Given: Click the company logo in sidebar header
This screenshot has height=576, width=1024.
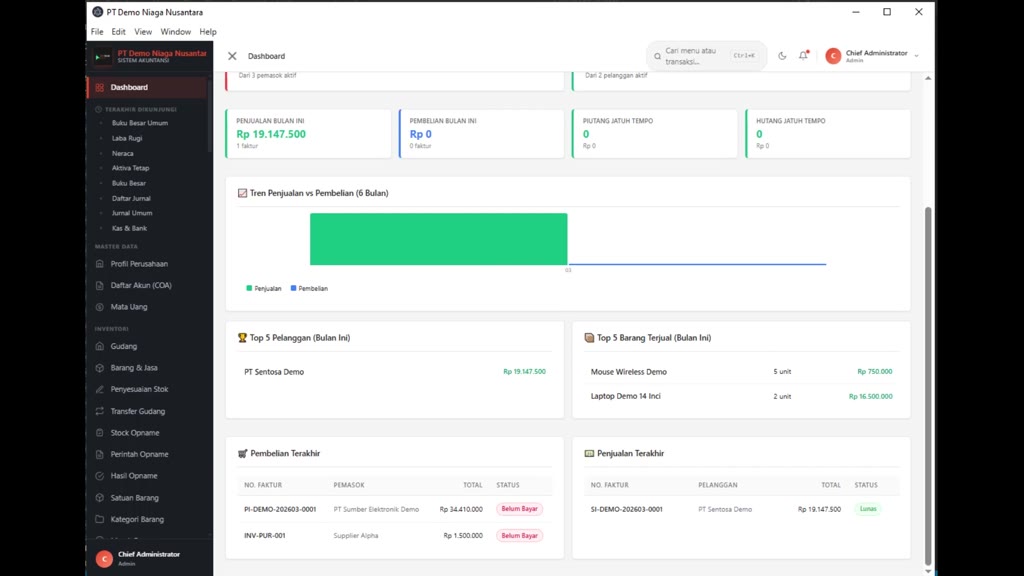Looking at the screenshot, I should pos(102,57).
